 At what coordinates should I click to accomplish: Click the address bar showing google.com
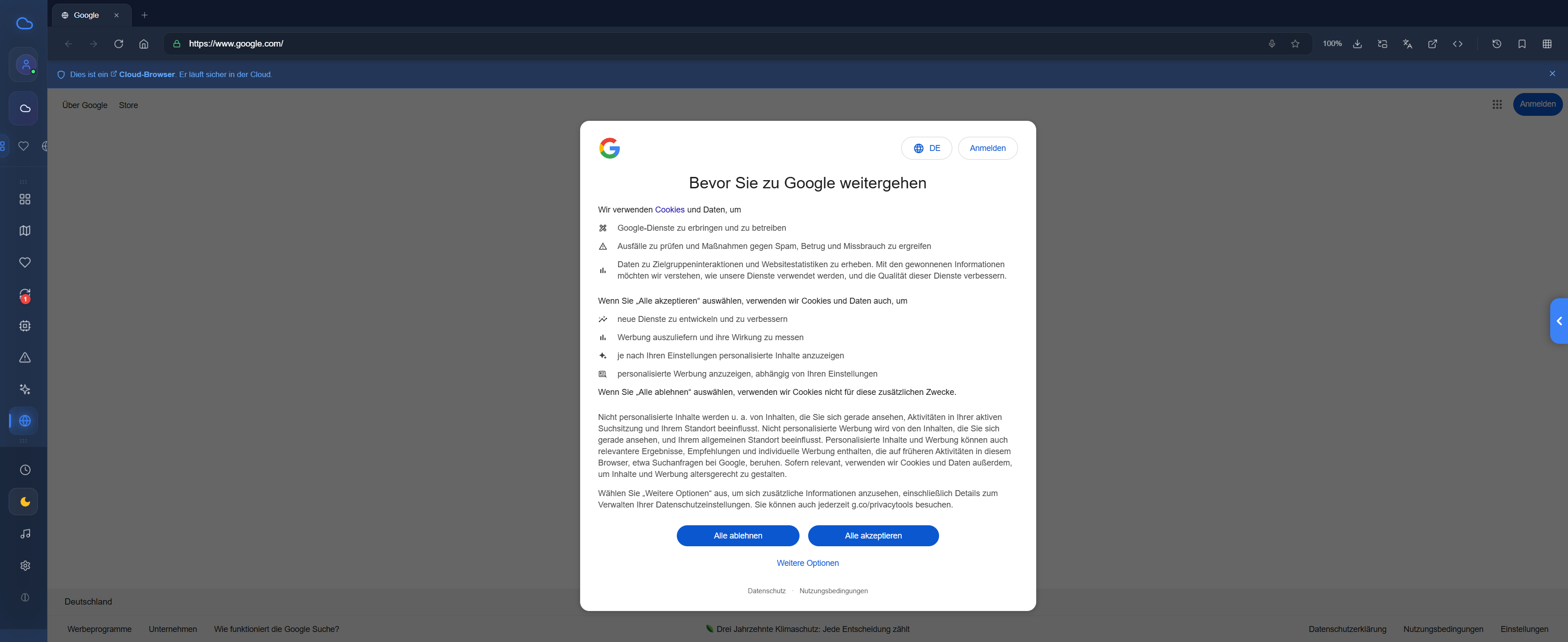(236, 43)
